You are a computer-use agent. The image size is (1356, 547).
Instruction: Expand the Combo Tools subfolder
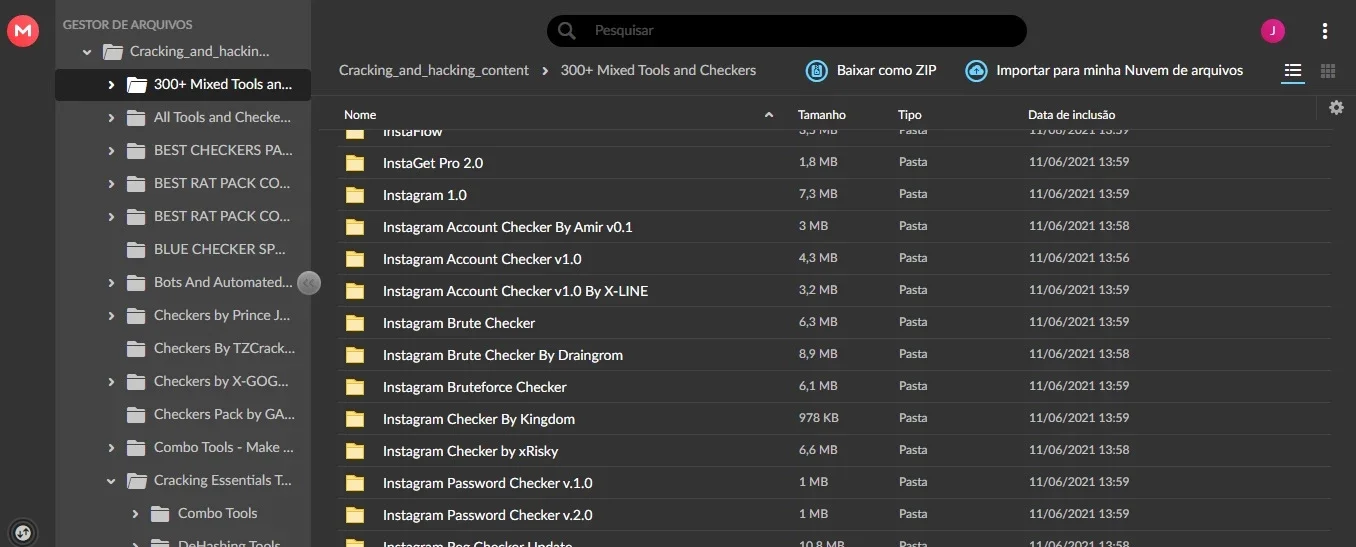[x=135, y=514]
